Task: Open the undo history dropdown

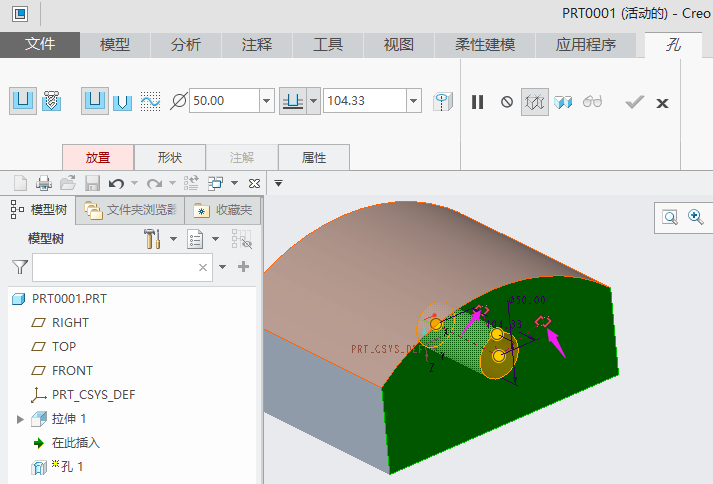Action: click(135, 183)
